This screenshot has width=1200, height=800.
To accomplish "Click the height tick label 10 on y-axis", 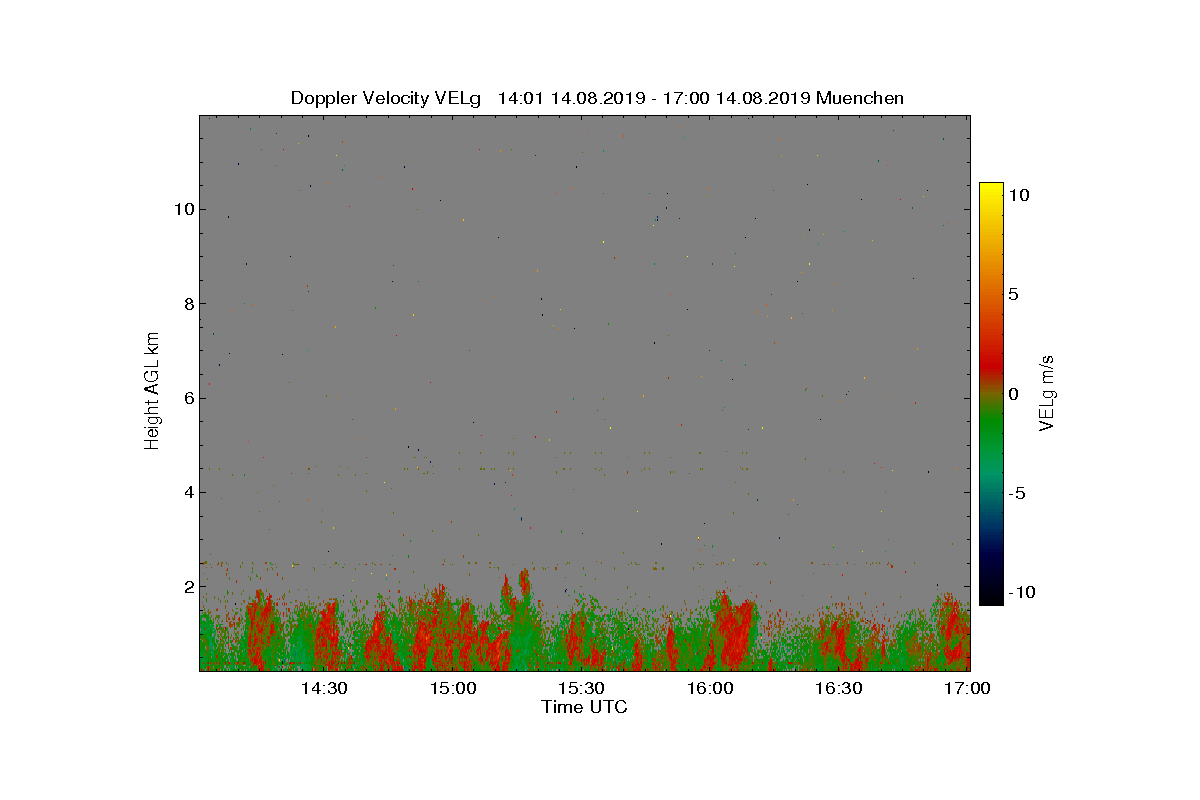I will click(x=182, y=209).
